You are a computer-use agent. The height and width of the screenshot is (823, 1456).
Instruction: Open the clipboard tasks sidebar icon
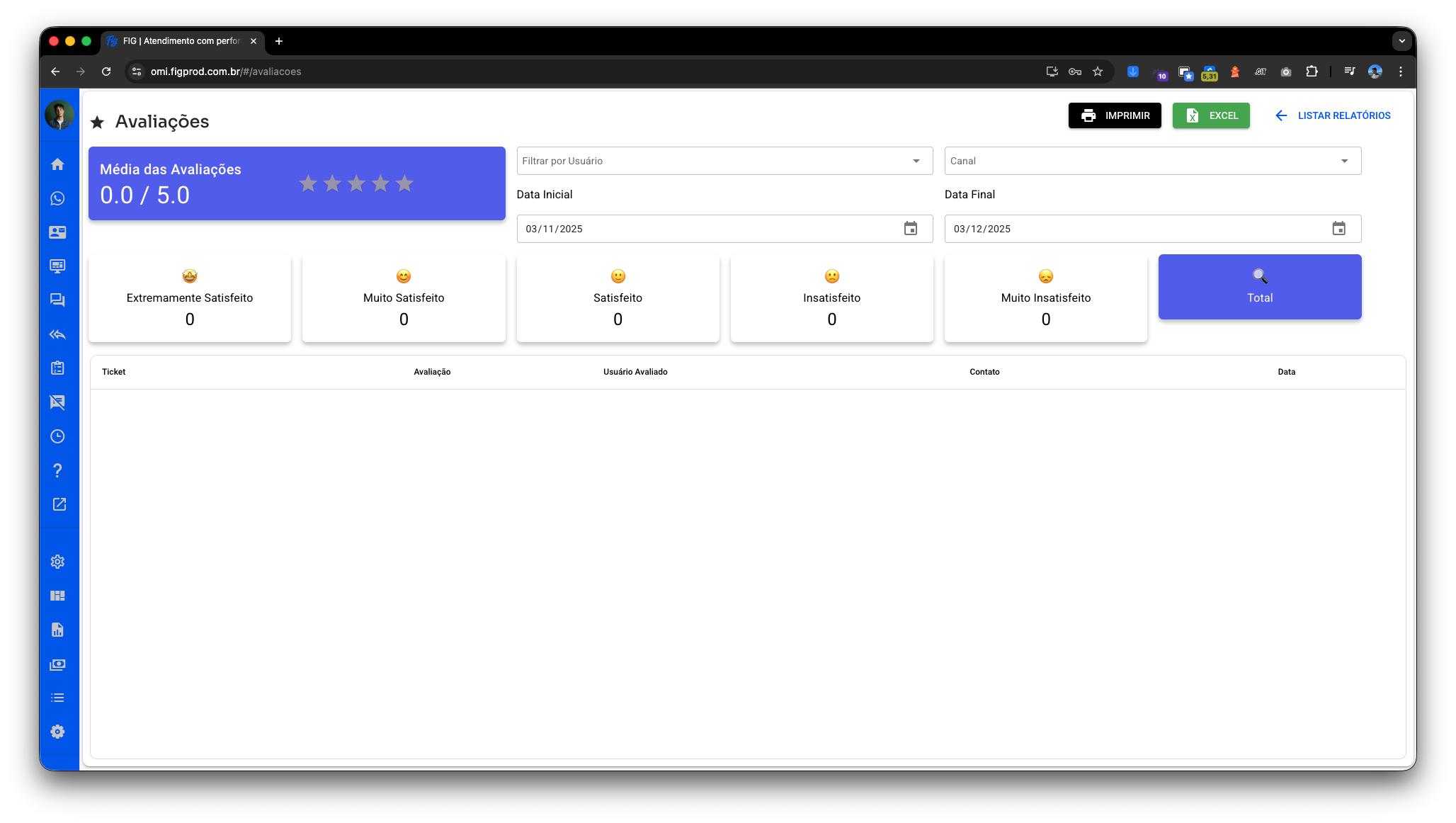coord(57,368)
